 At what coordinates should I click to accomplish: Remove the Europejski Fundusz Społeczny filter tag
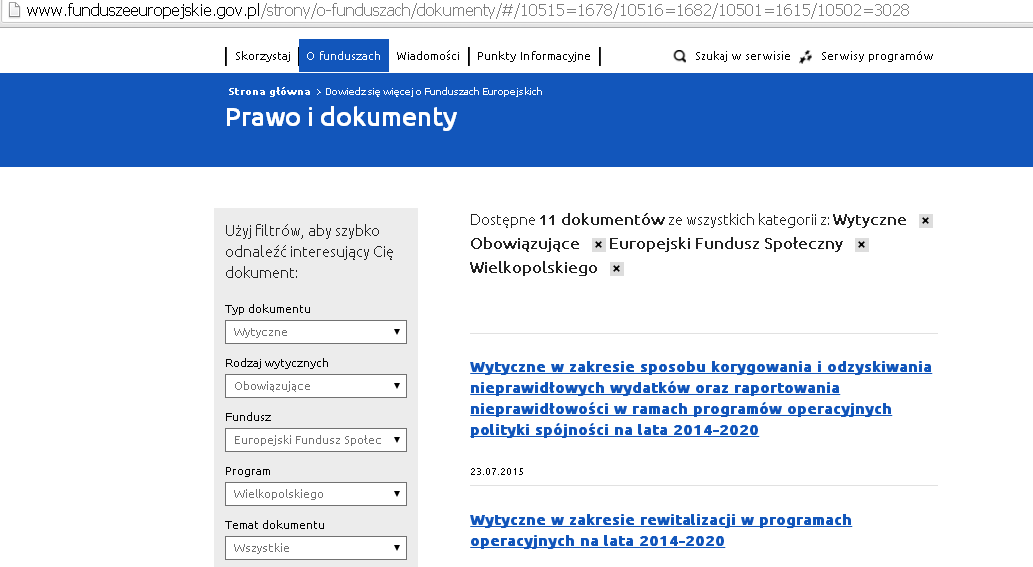point(862,245)
